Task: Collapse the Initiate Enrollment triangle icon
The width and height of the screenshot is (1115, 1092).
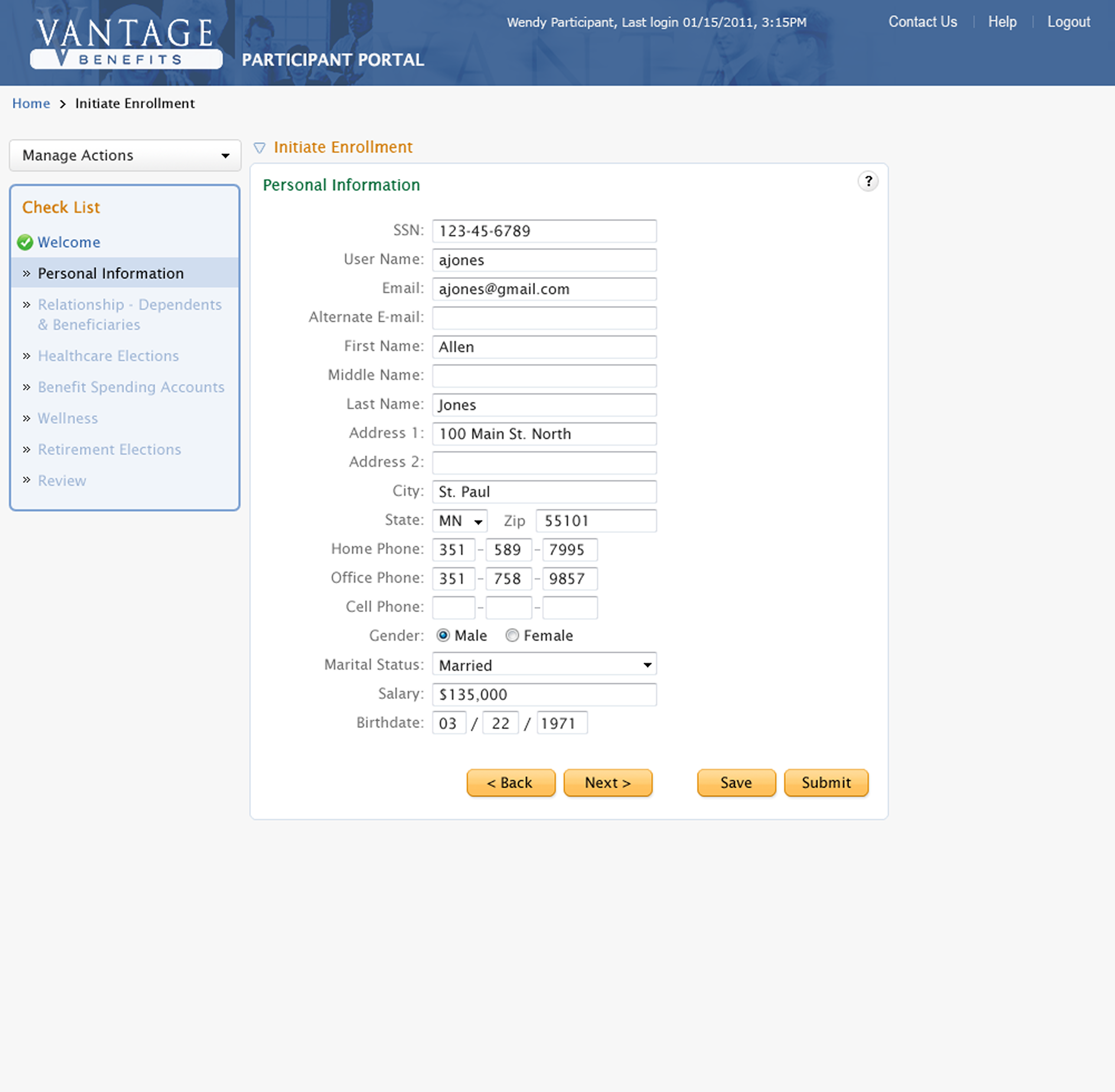Action: coord(259,148)
